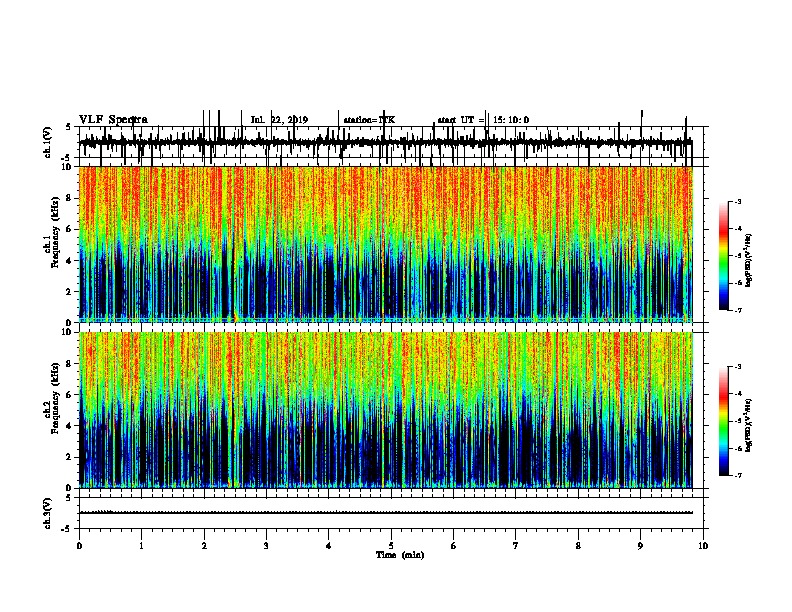
Task: Click the "-7" tick on ch.1 colorbar
Action: (738, 310)
